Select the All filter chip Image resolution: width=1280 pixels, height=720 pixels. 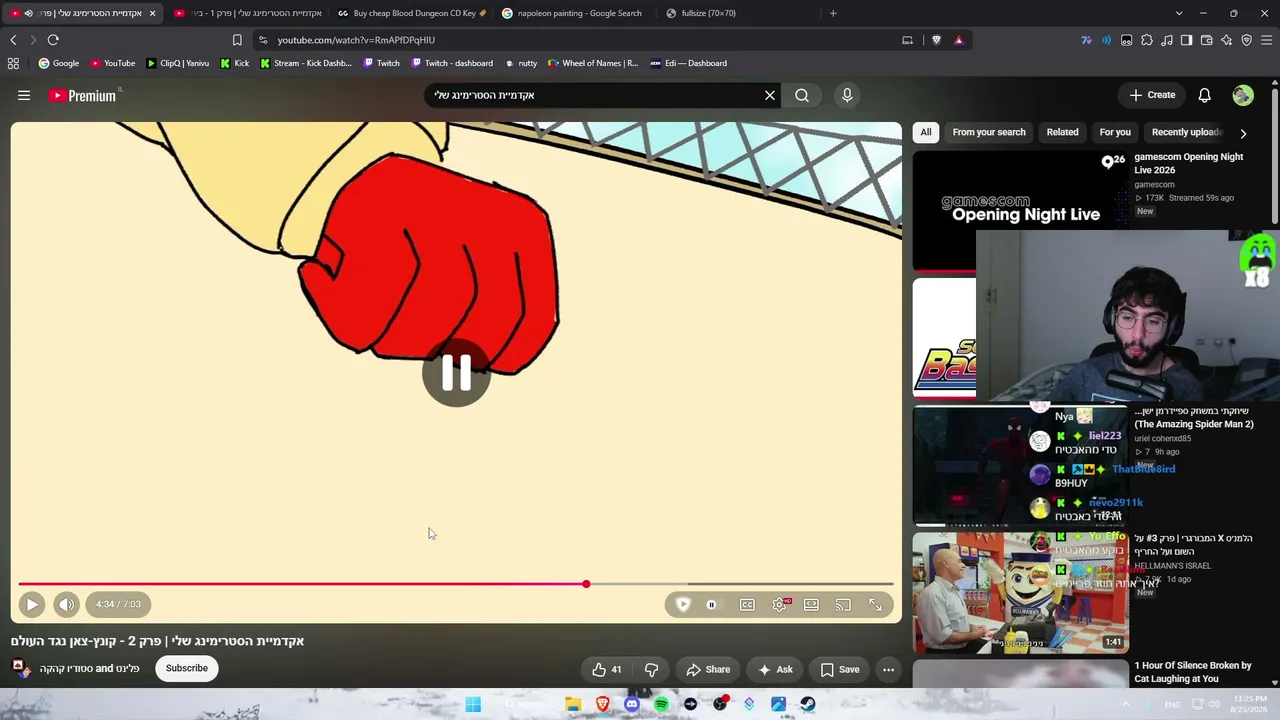(x=926, y=132)
